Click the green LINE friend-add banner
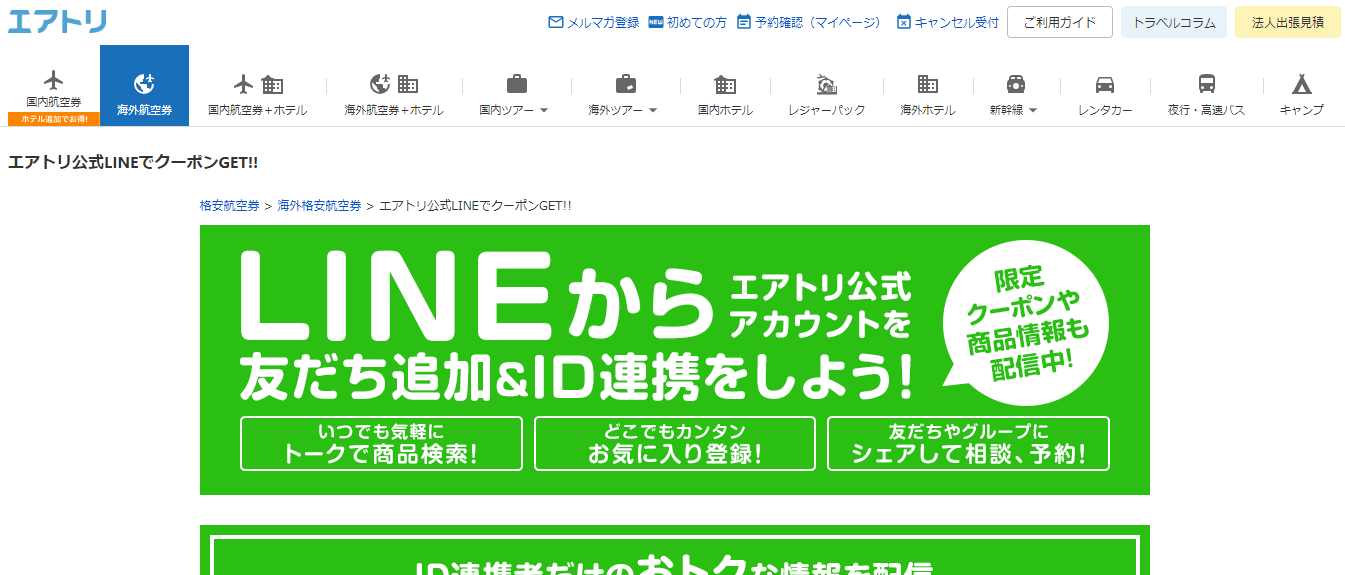This screenshot has height=575, width=1345. pyautogui.click(x=674, y=360)
